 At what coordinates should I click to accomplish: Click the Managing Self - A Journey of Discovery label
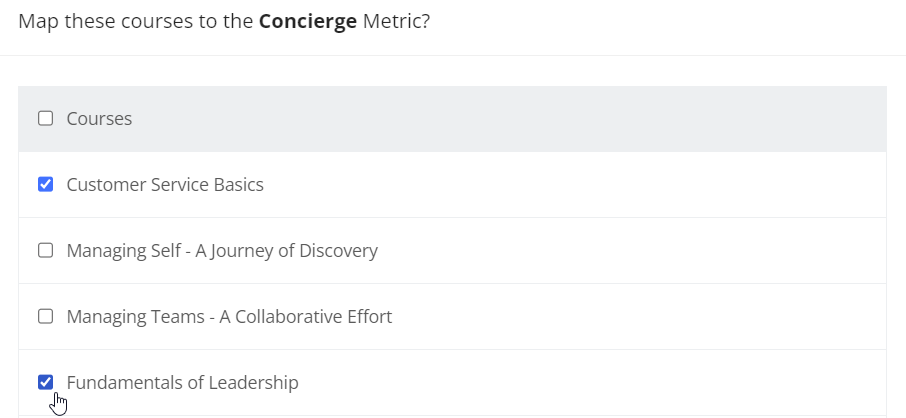point(222,250)
